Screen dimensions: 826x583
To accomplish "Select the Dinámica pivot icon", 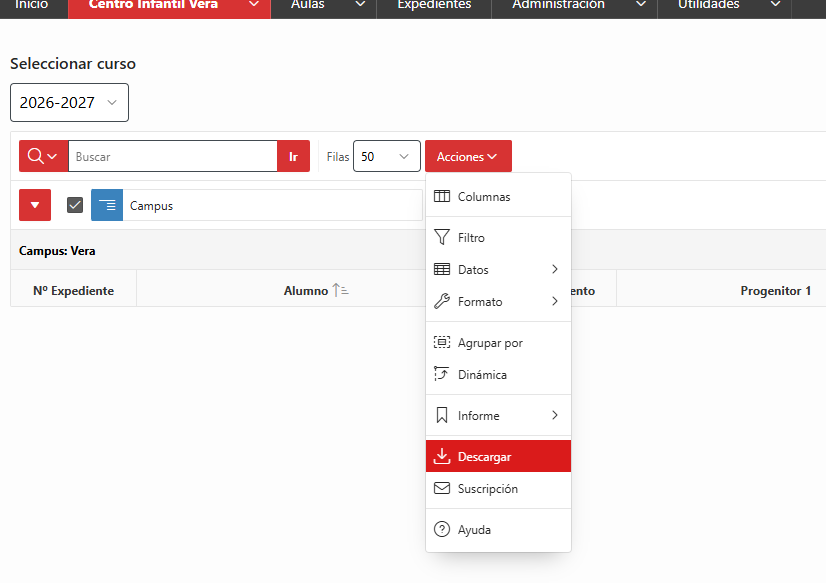I will click(x=441, y=374).
